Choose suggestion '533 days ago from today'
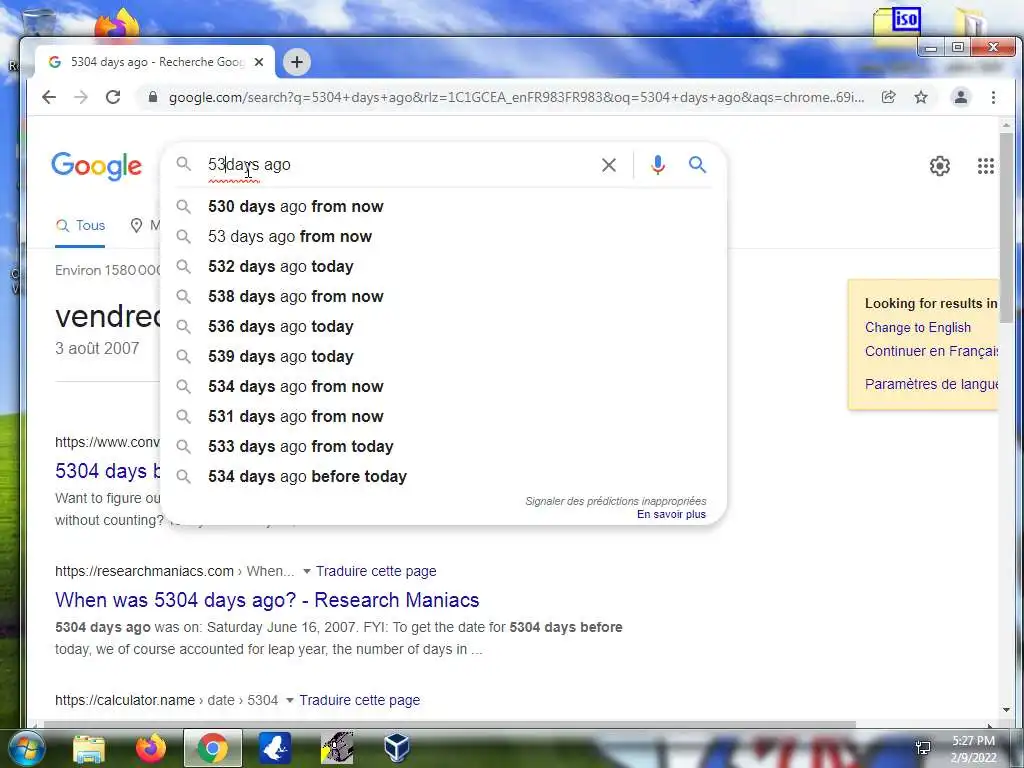 tap(443, 447)
